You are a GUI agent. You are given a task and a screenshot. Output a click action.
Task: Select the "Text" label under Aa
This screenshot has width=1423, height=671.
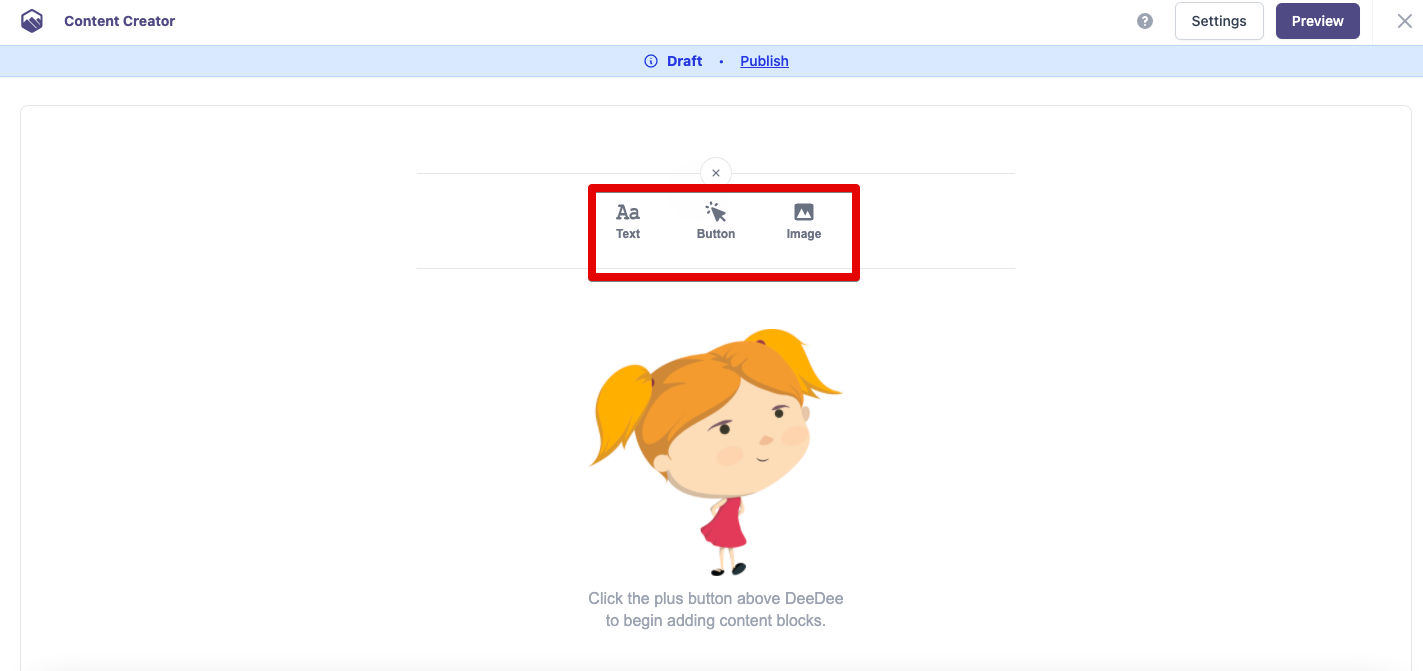[x=628, y=234]
